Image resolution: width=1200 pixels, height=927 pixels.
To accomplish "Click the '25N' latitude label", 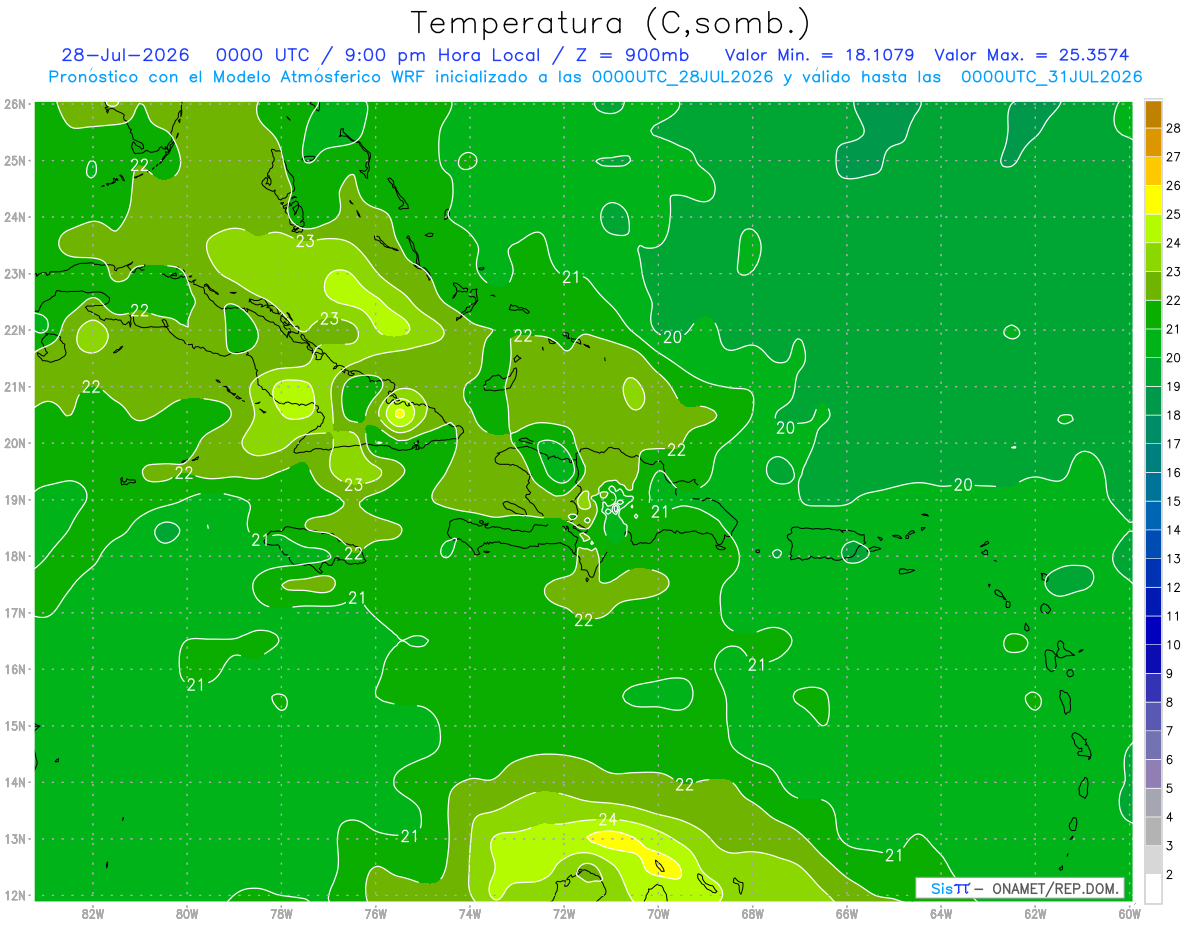I will [14, 160].
